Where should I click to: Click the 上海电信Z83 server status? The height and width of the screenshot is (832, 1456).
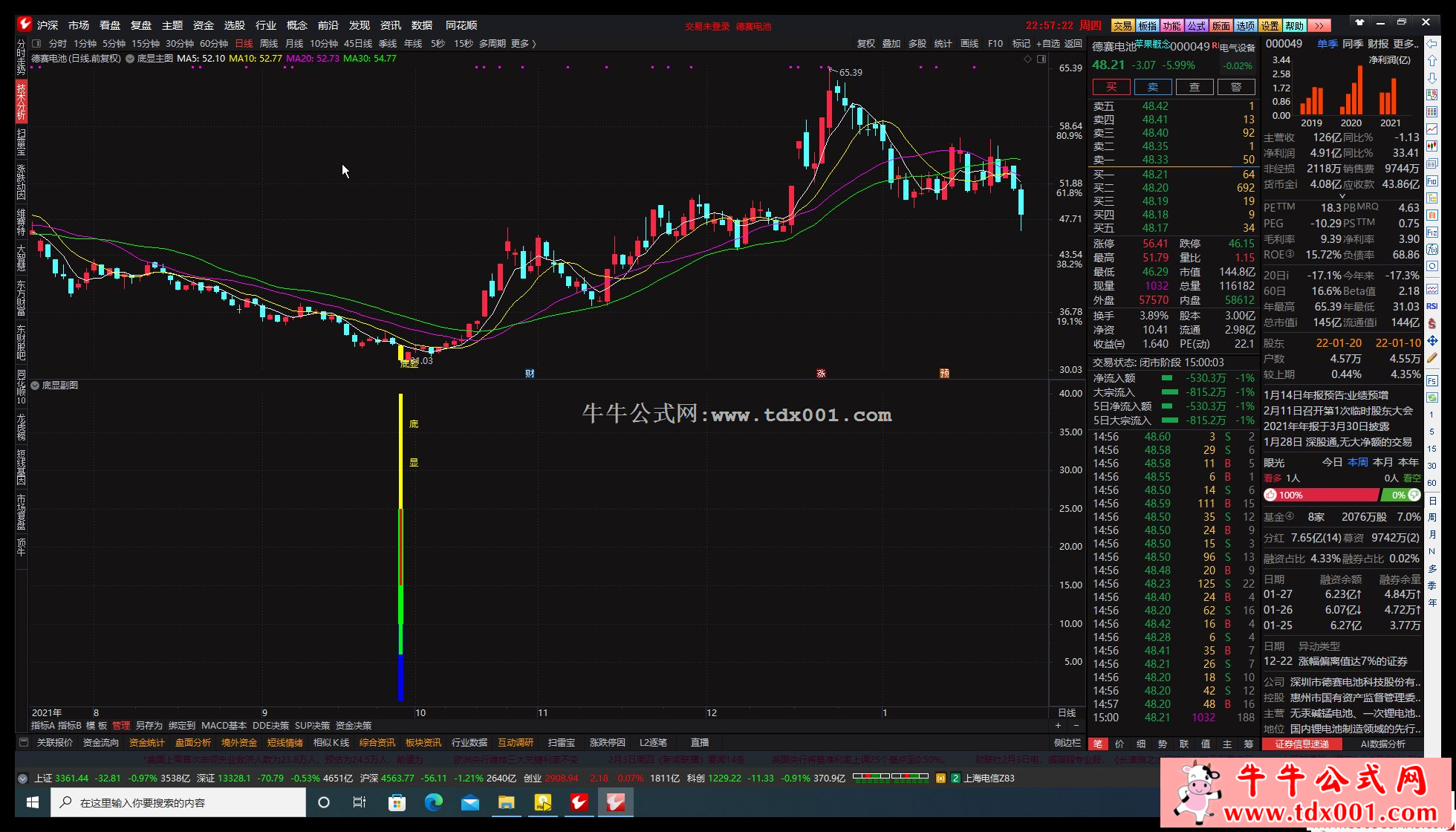[x=989, y=779]
